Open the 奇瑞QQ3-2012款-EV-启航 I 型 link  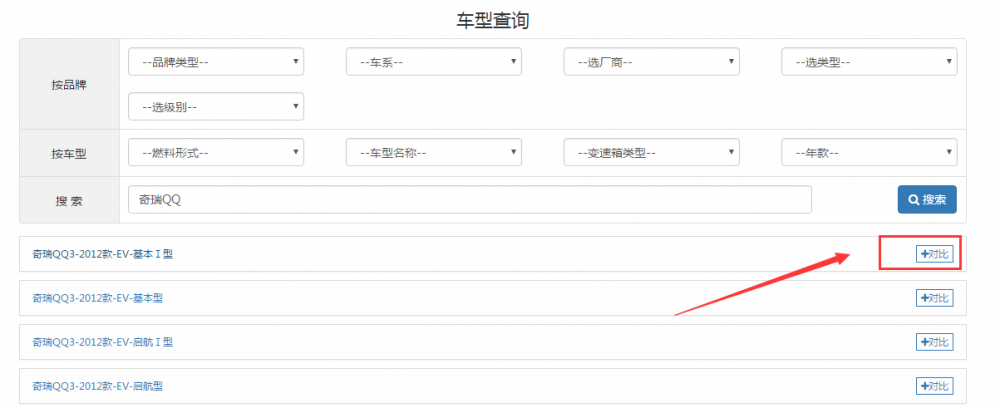click(x=102, y=342)
